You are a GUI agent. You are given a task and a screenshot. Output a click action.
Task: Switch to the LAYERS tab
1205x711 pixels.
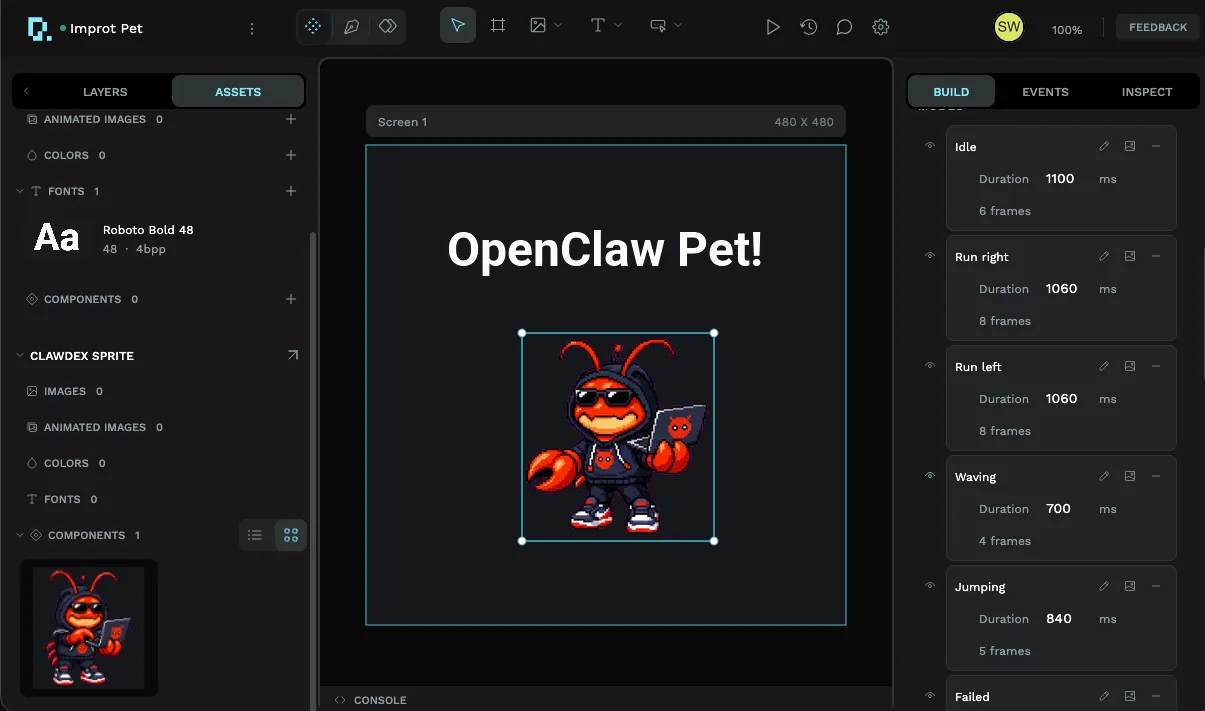(105, 92)
